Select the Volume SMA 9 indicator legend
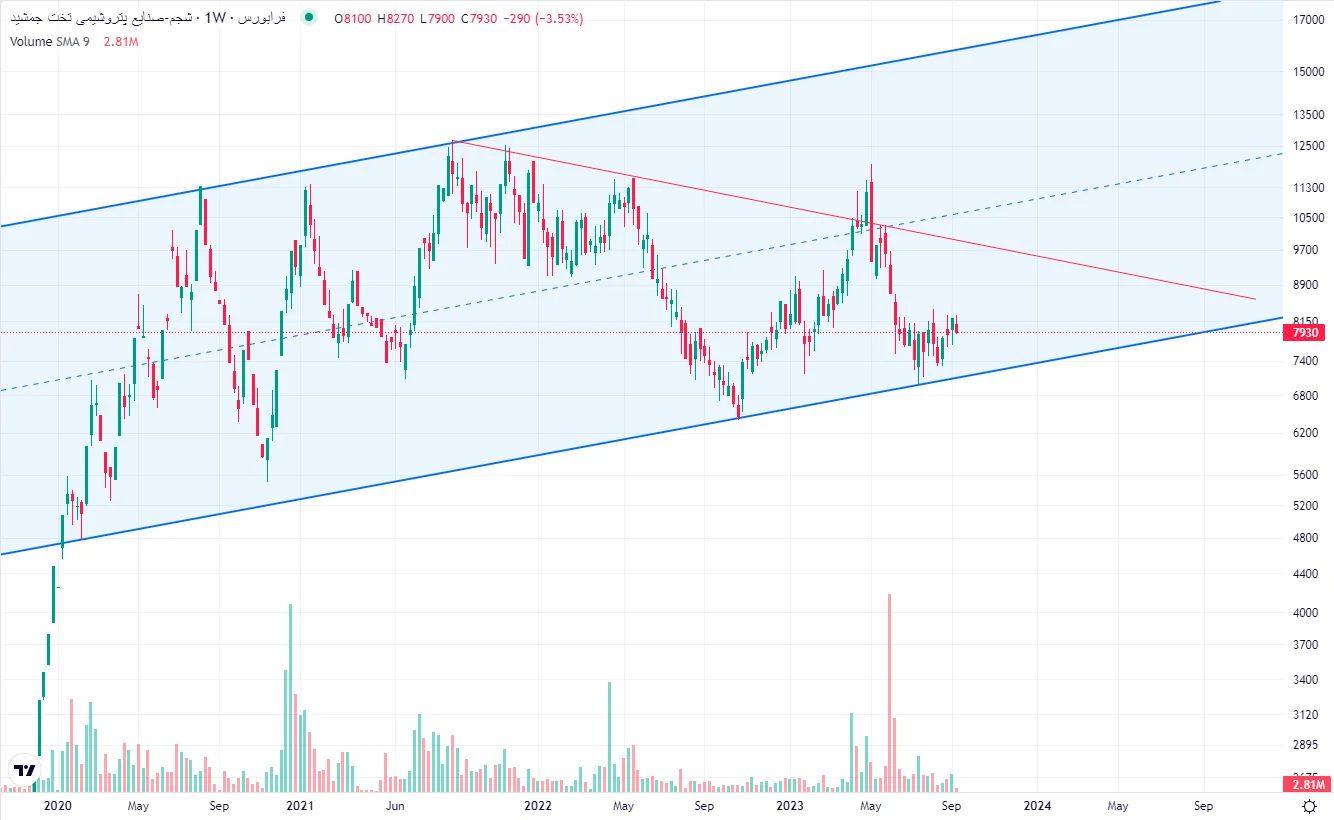This screenshot has height=820, width=1334. 52,41
